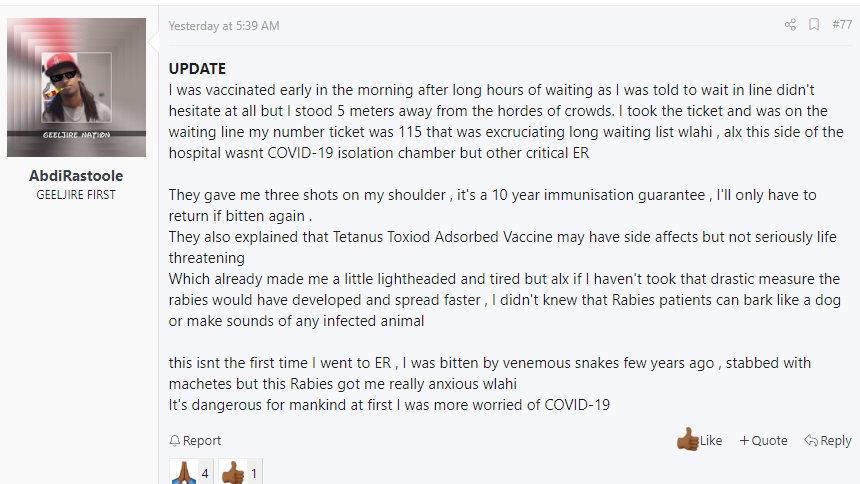
Task: Click the bell icon beside Report
Action: pyautogui.click(x=174, y=441)
